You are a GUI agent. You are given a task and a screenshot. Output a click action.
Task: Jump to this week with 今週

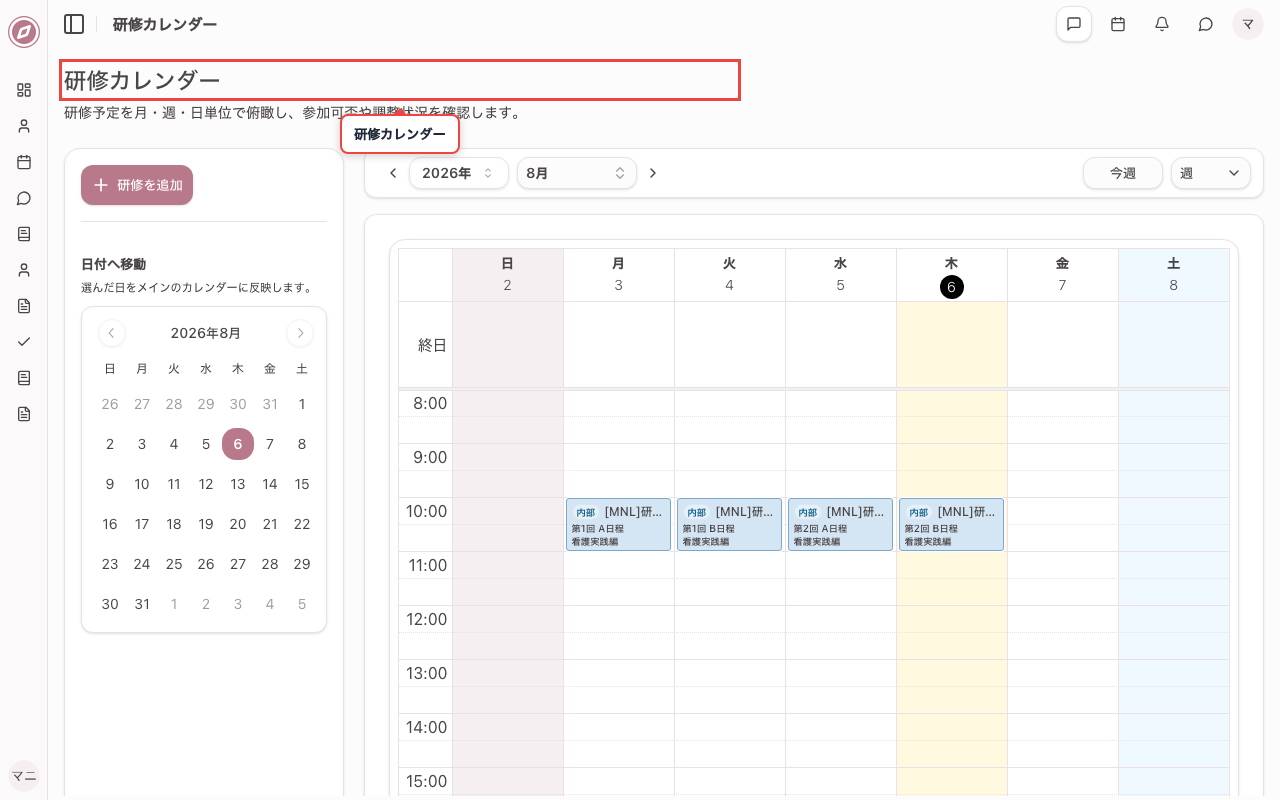(1123, 173)
